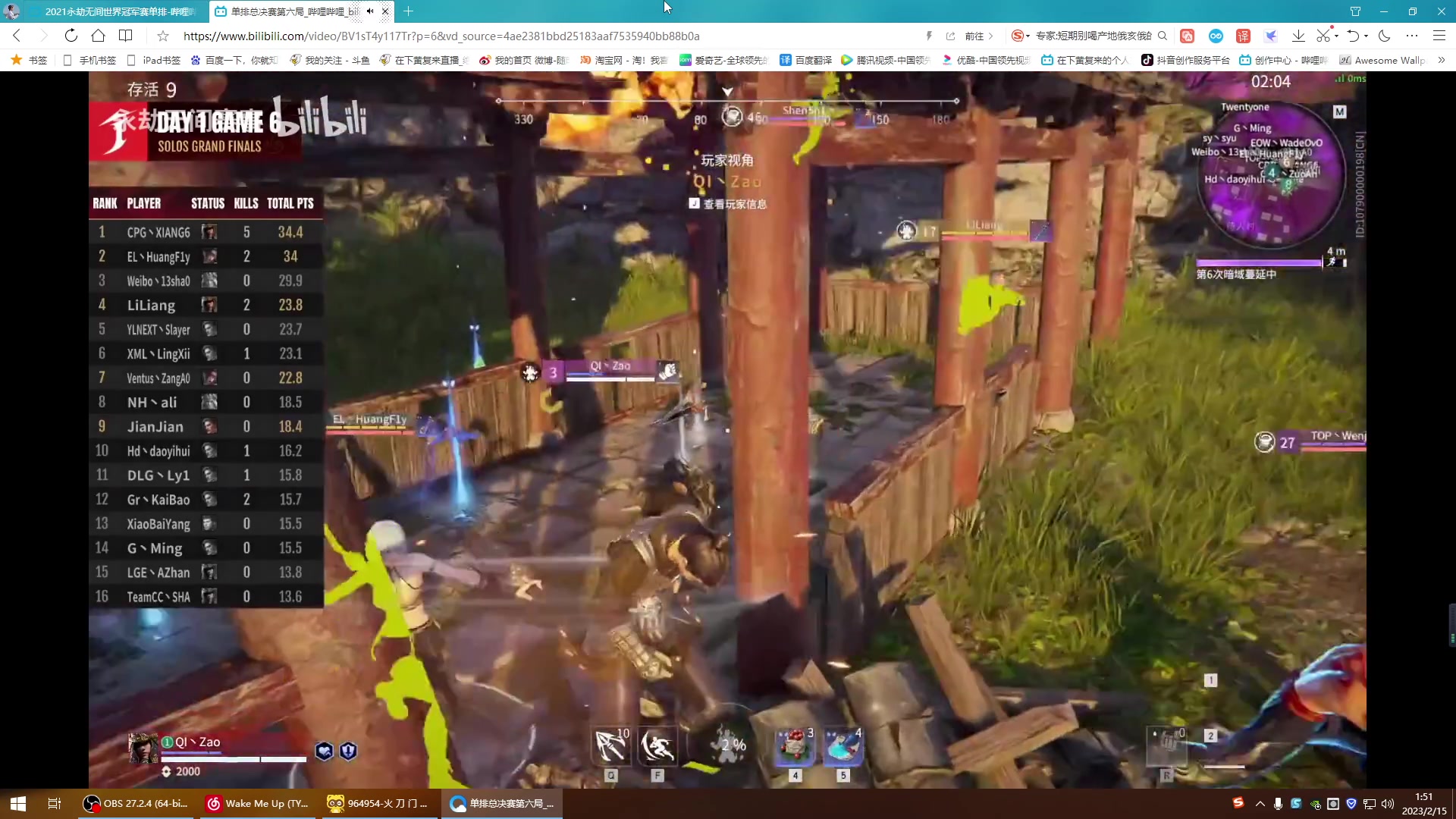Image resolution: width=1456 pixels, height=819 pixels.
Task: Expand hidden bookmarks with double chevron
Action: [1442, 60]
